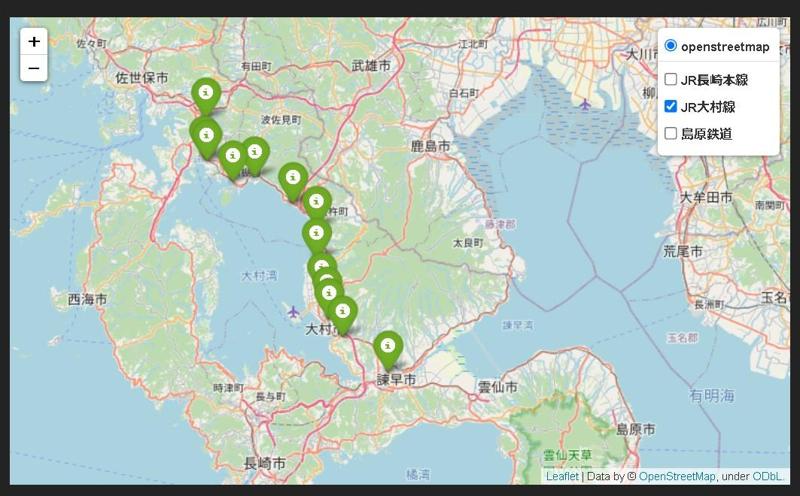Zoom out with the minus button
Image resolution: width=800 pixels, height=496 pixels.
pyautogui.click(x=34, y=68)
